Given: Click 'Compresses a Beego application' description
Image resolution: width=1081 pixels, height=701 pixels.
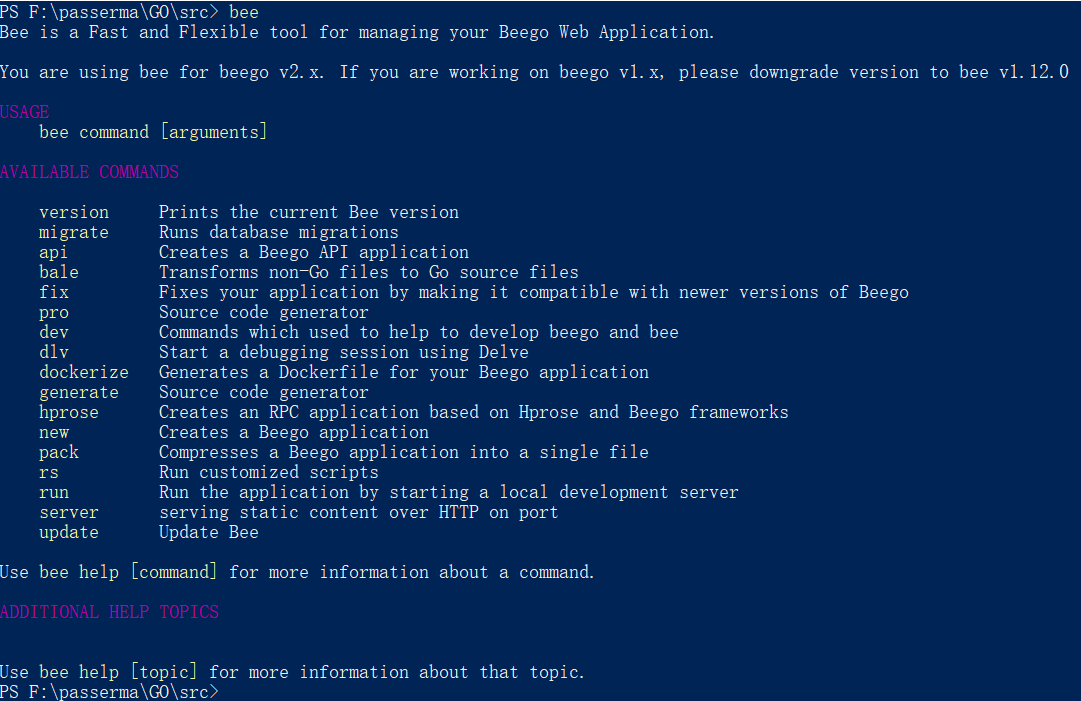Looking at the screenshot, I should pyautogui.click(x=404, y=453).
